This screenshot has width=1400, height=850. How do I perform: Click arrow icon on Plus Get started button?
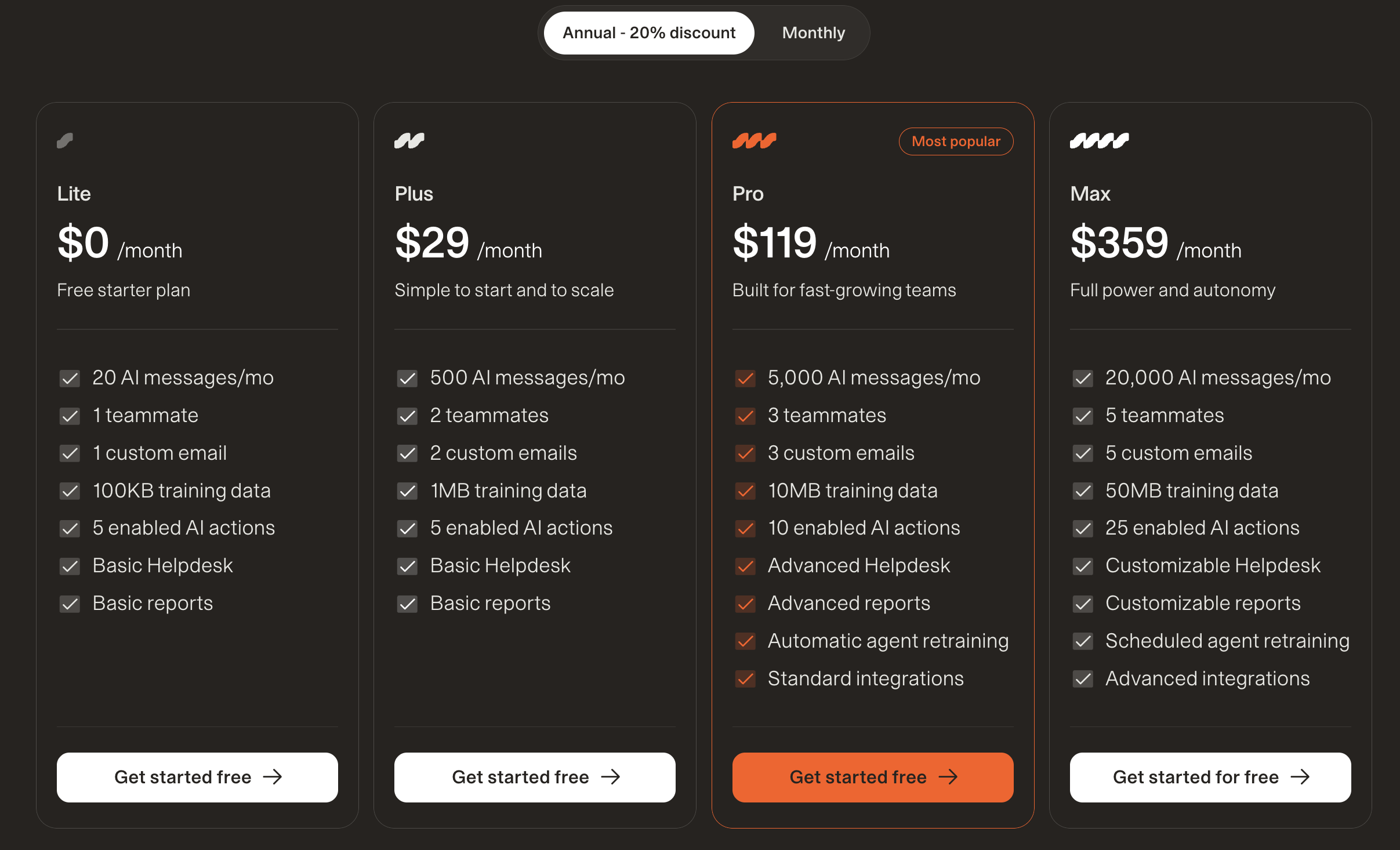tap(610, 777)
